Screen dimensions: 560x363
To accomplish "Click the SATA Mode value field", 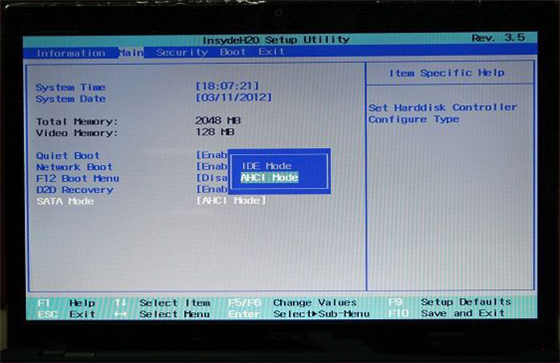I will point(231,200).
